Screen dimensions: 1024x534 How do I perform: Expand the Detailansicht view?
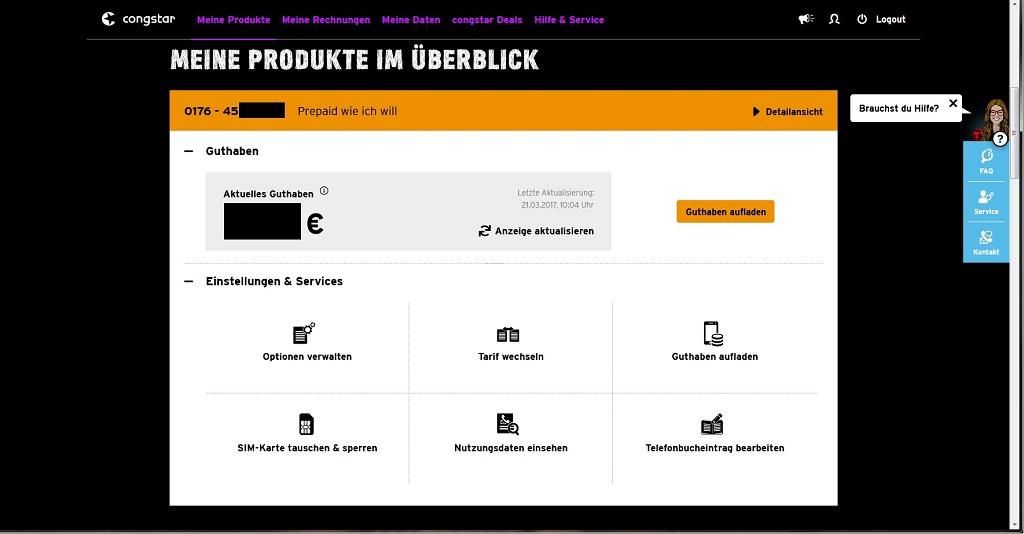[787, 112]
